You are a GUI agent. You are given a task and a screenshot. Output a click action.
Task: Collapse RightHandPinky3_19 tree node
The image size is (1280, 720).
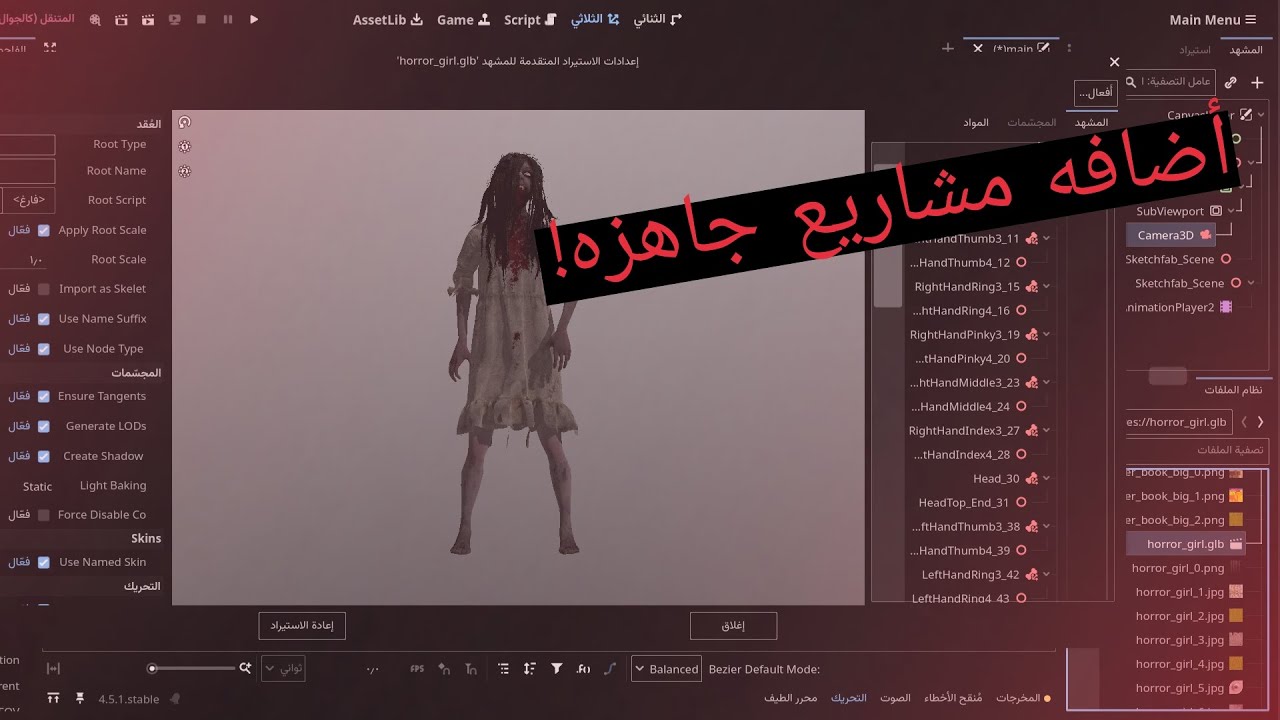click(x=1046, y=334)
